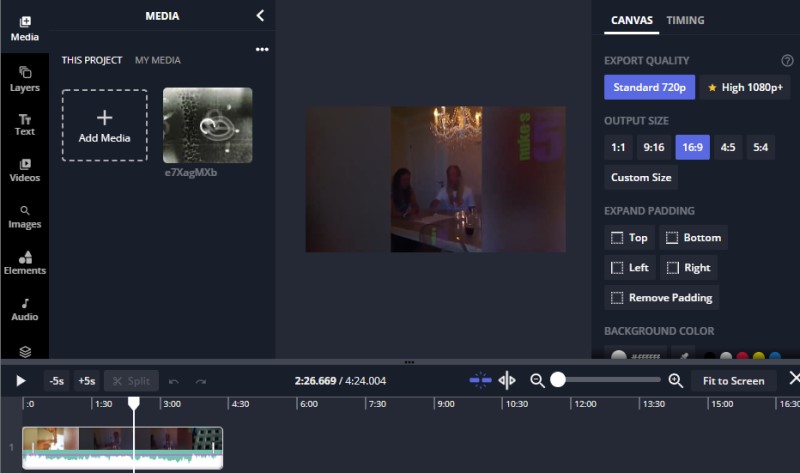Click the play button on timeline

click(20, 381)
